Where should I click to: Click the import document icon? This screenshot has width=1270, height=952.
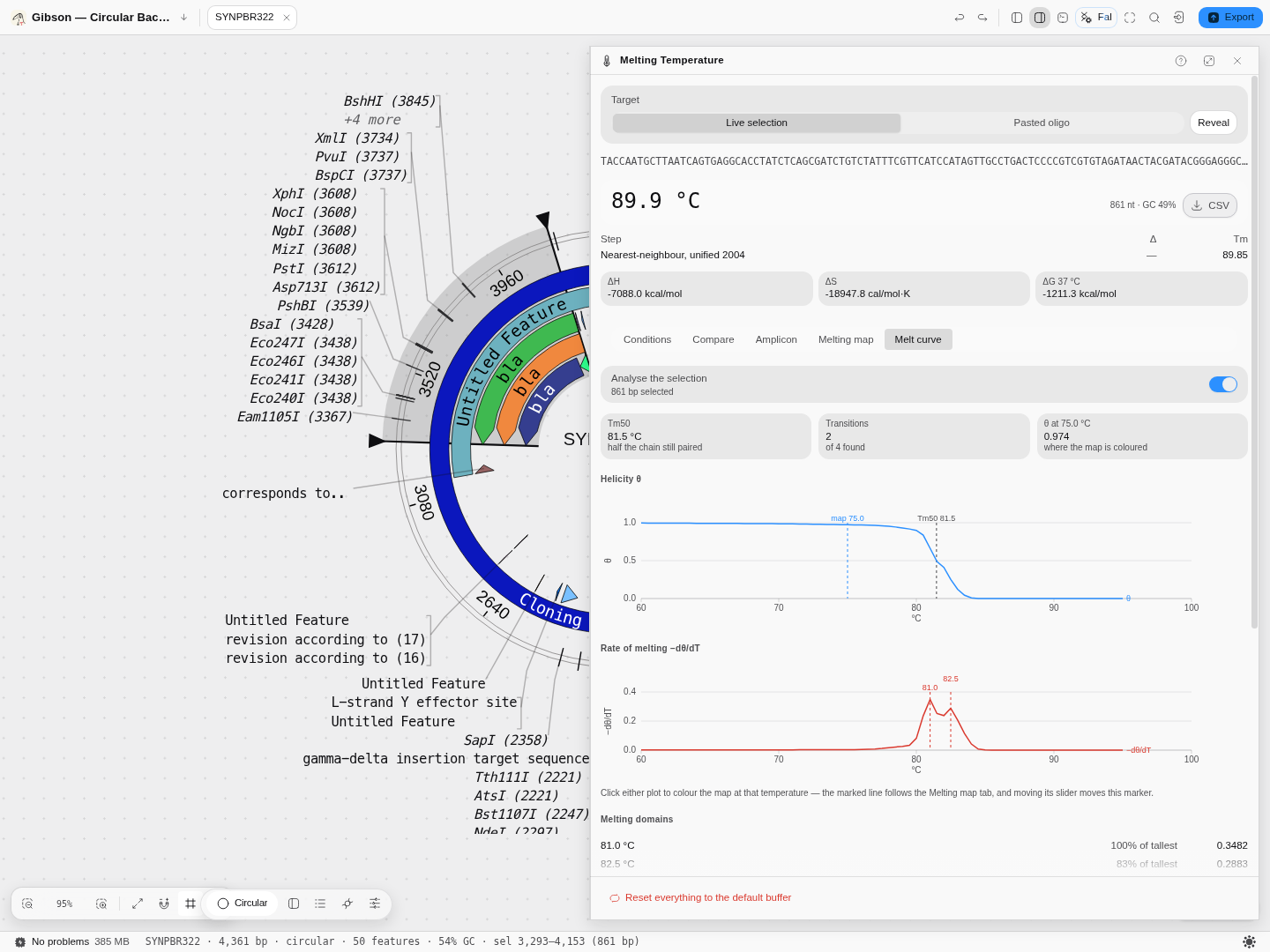coord(1179,18)
